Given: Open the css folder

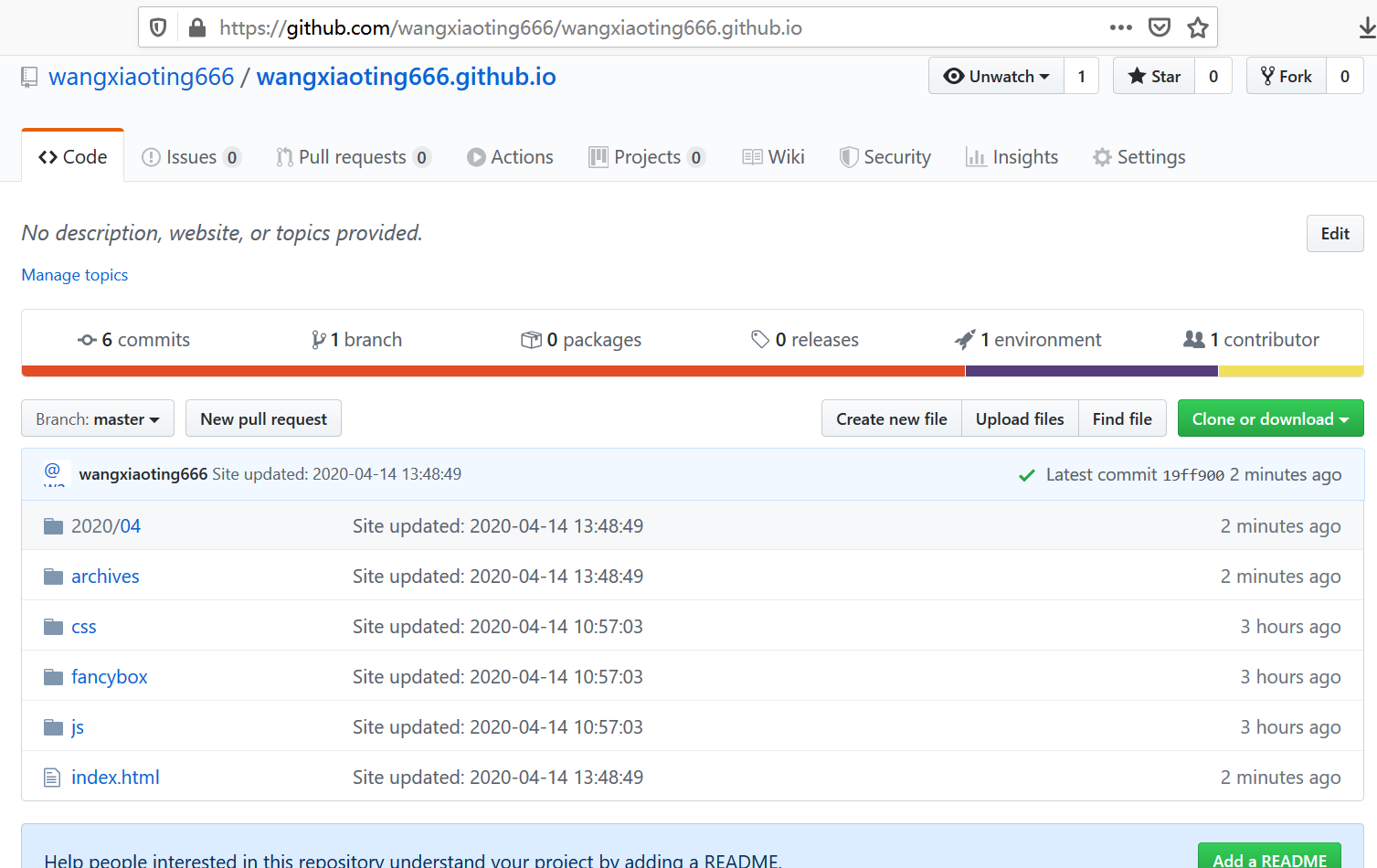Looking at the screenshot, I should click(x=84, y=627).
